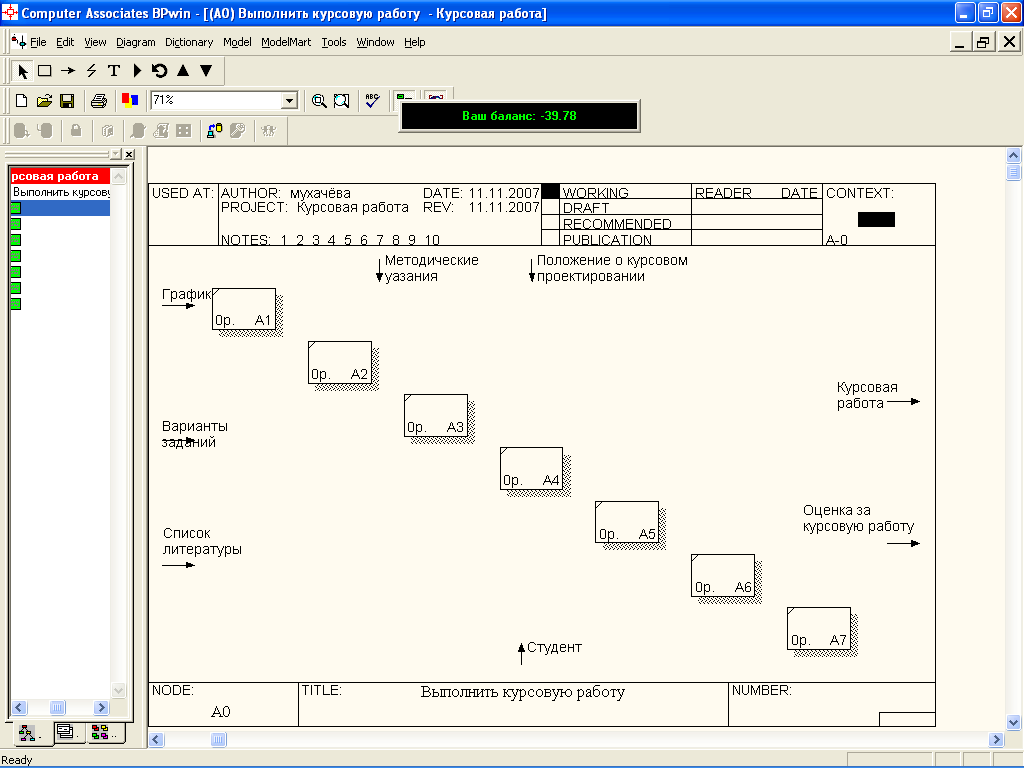Open the model color palette editor
This screenshot has width=1024, height=768.
pos(129,101)
